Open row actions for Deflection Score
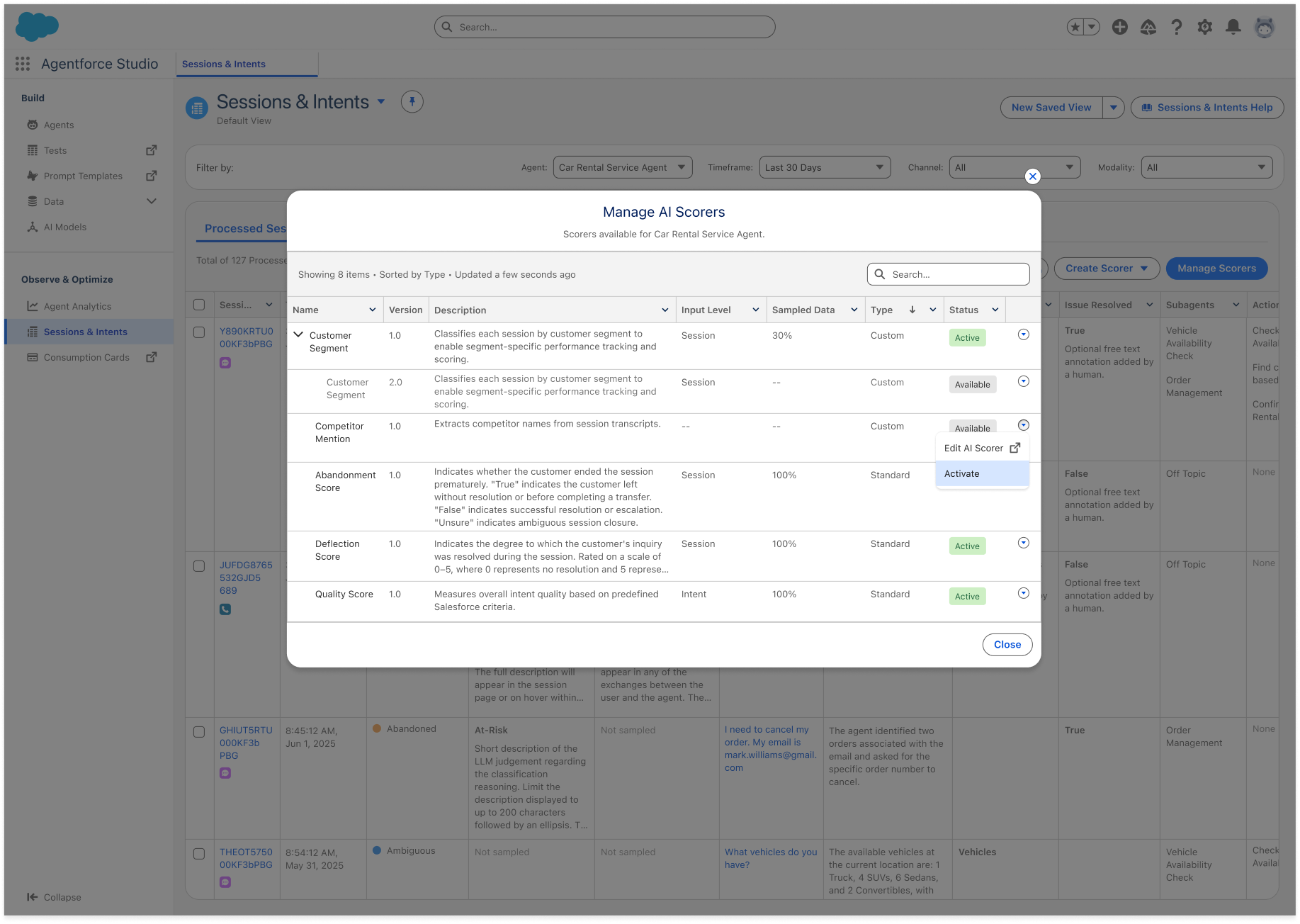 (x=1024, y=543)
